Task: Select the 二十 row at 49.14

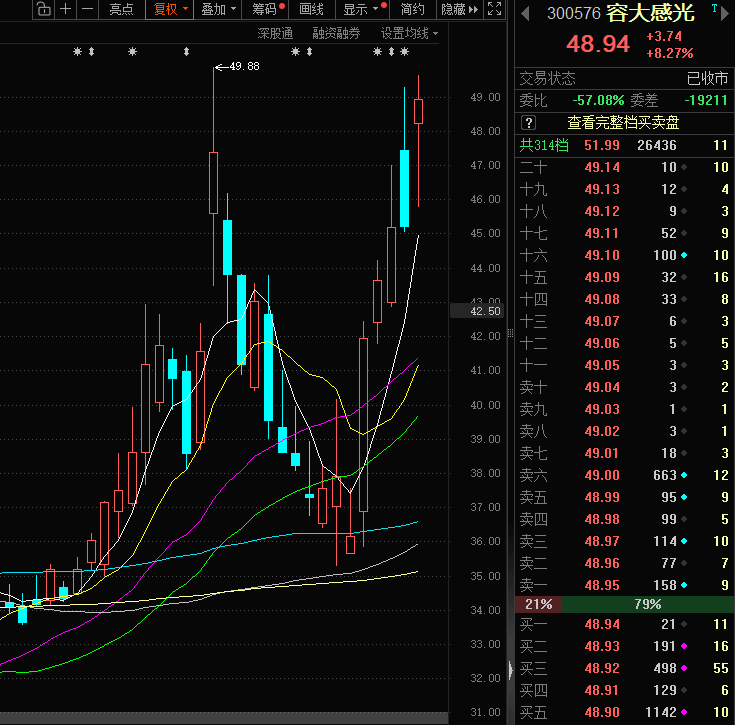Action: click(624, 167)
